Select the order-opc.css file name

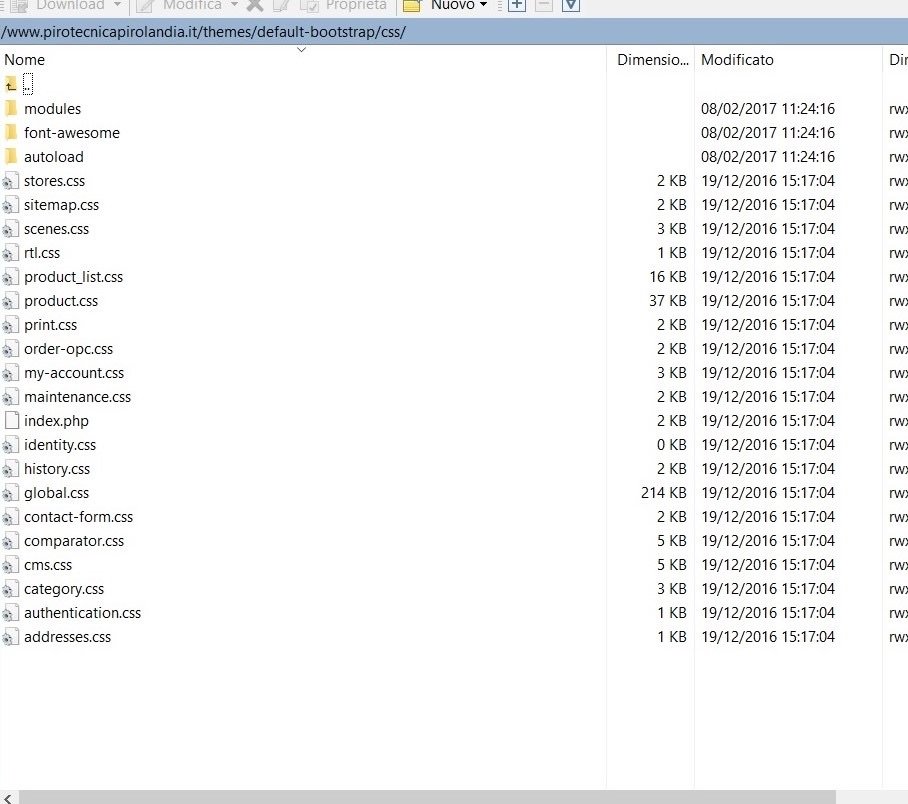[x=68, y=349]
